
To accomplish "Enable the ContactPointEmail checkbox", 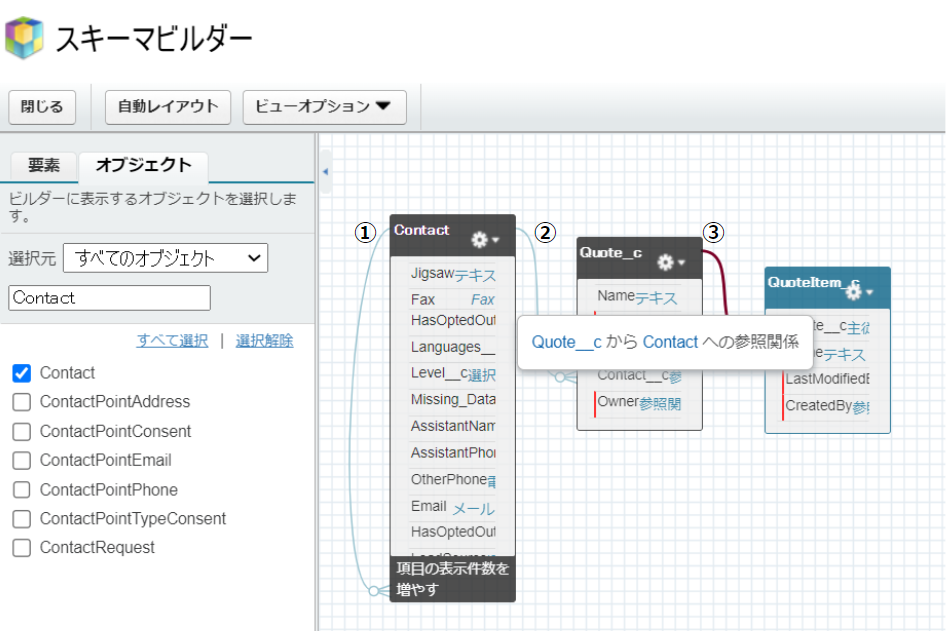I will [x=22, y=461].
